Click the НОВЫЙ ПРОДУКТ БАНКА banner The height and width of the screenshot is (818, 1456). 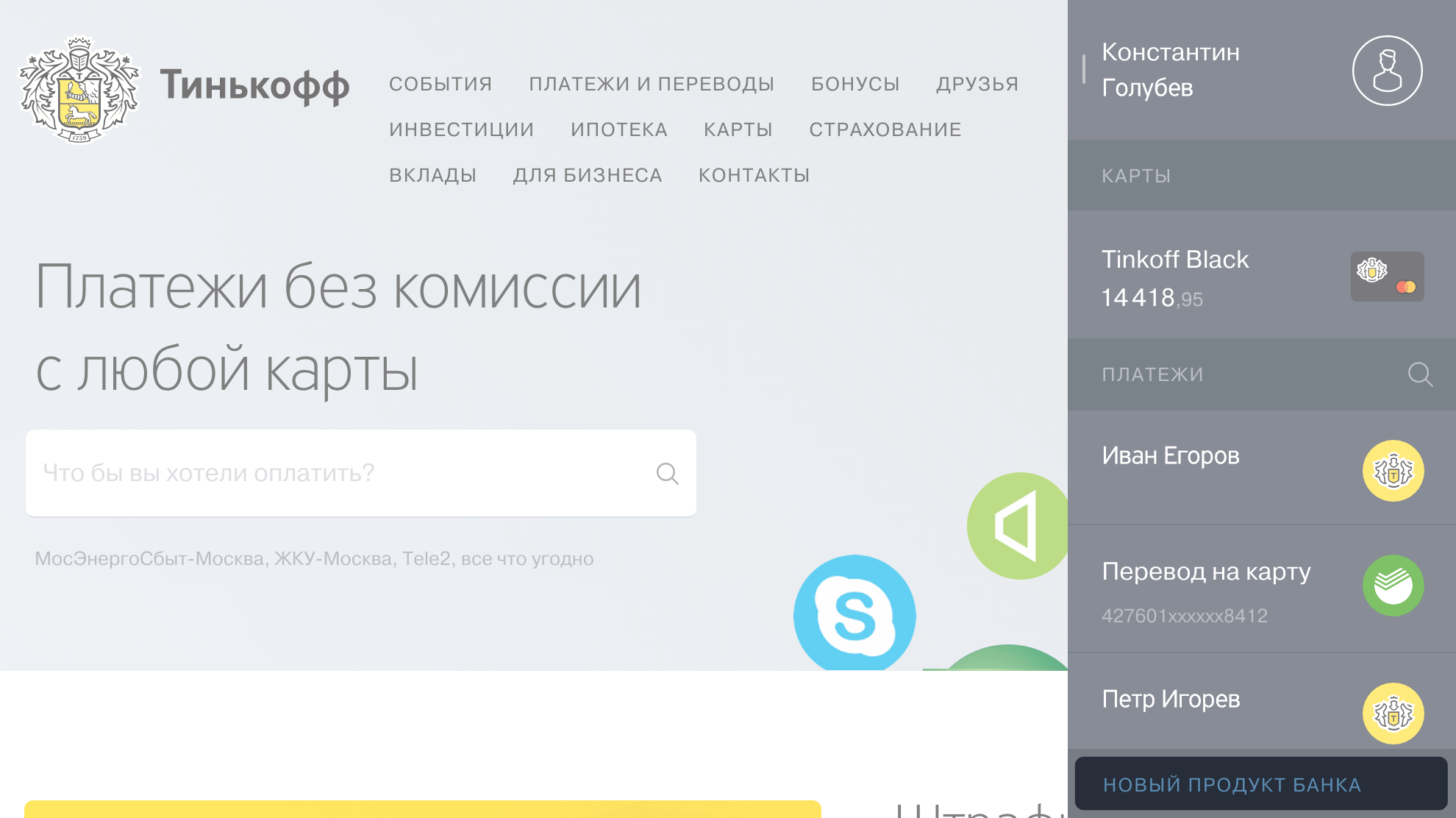click(1261, 783)
